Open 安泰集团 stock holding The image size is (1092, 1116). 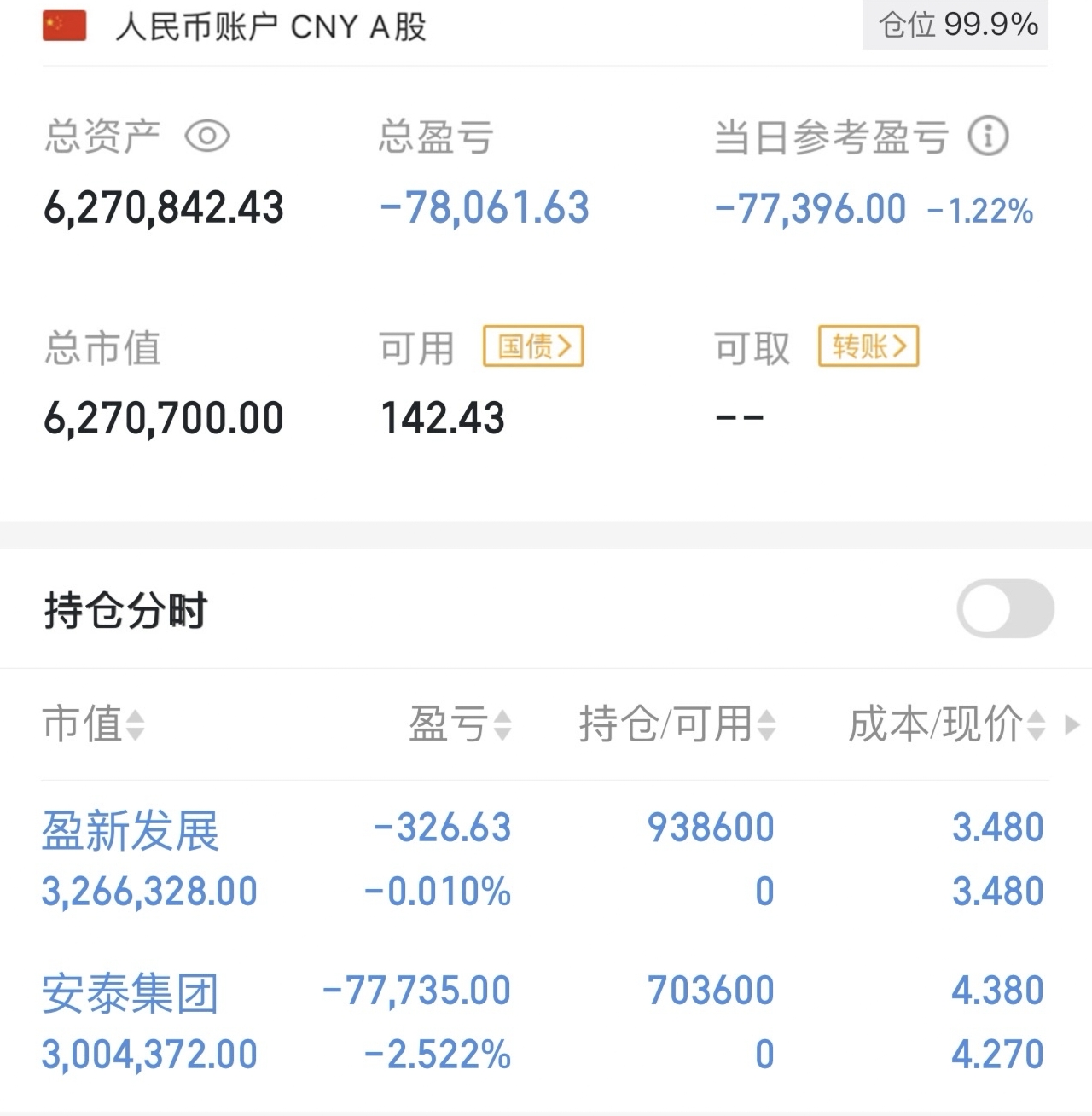click(131, 993)
